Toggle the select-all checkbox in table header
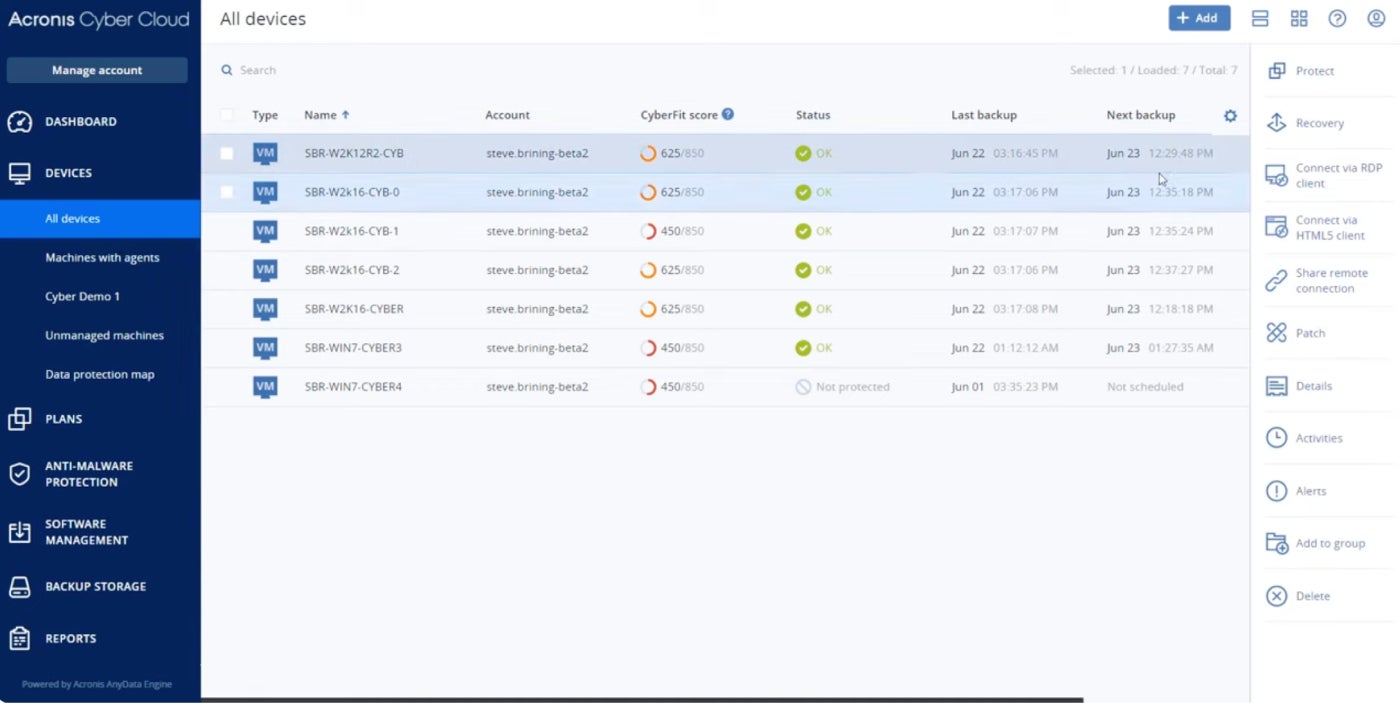Screen dimensions: 1400x708 (227, 115)
